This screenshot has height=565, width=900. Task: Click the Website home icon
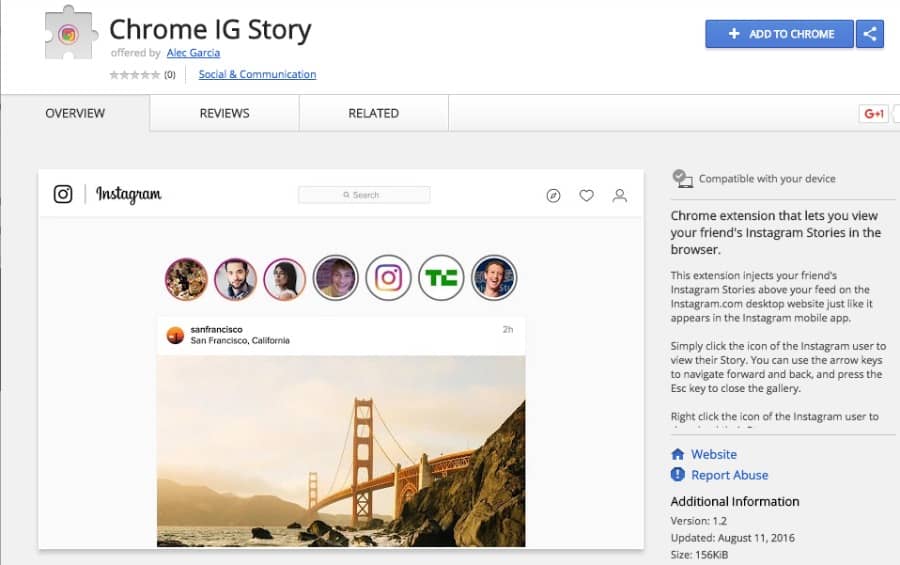(678, 454)
